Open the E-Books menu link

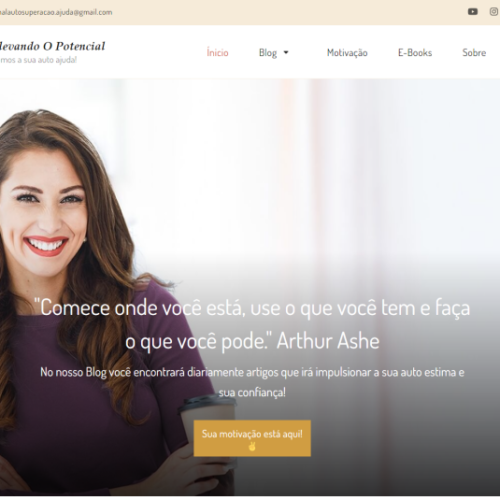(x=415, y=53)
